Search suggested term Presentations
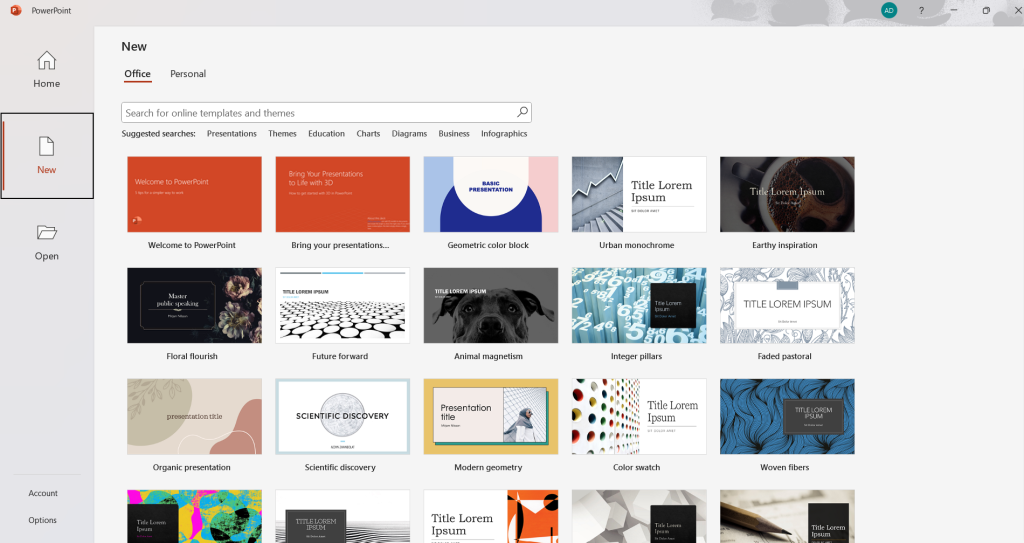 (x=232, y=133)
